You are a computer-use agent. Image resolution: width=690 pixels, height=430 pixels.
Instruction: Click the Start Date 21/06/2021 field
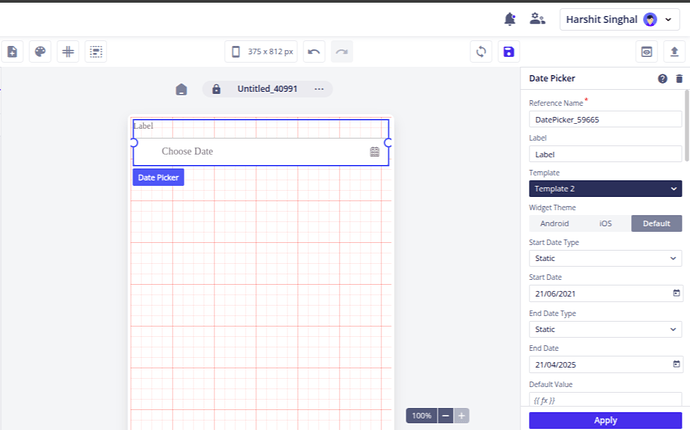[x=605, y=294]
